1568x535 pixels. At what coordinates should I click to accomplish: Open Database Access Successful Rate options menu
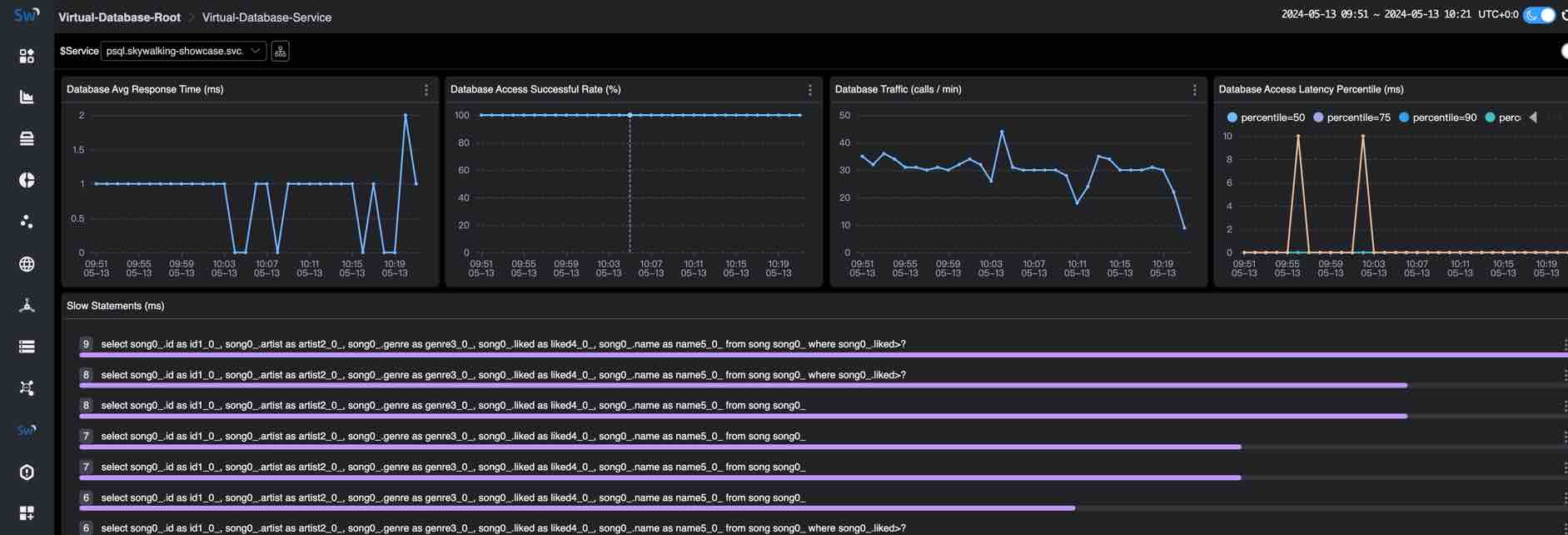(x=809, y=90)
